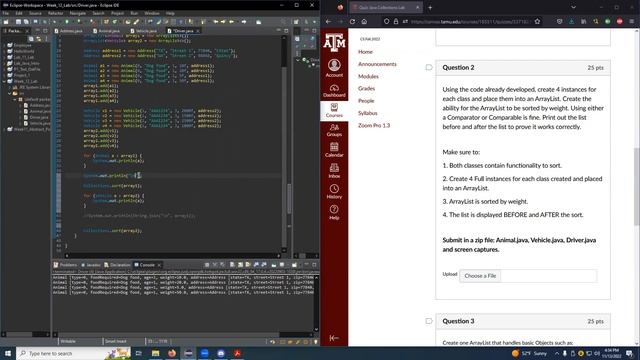The image size is (640, 360).
Task: Open the Inbox in Canvas sidebar
Action: (x=334, y=171)
